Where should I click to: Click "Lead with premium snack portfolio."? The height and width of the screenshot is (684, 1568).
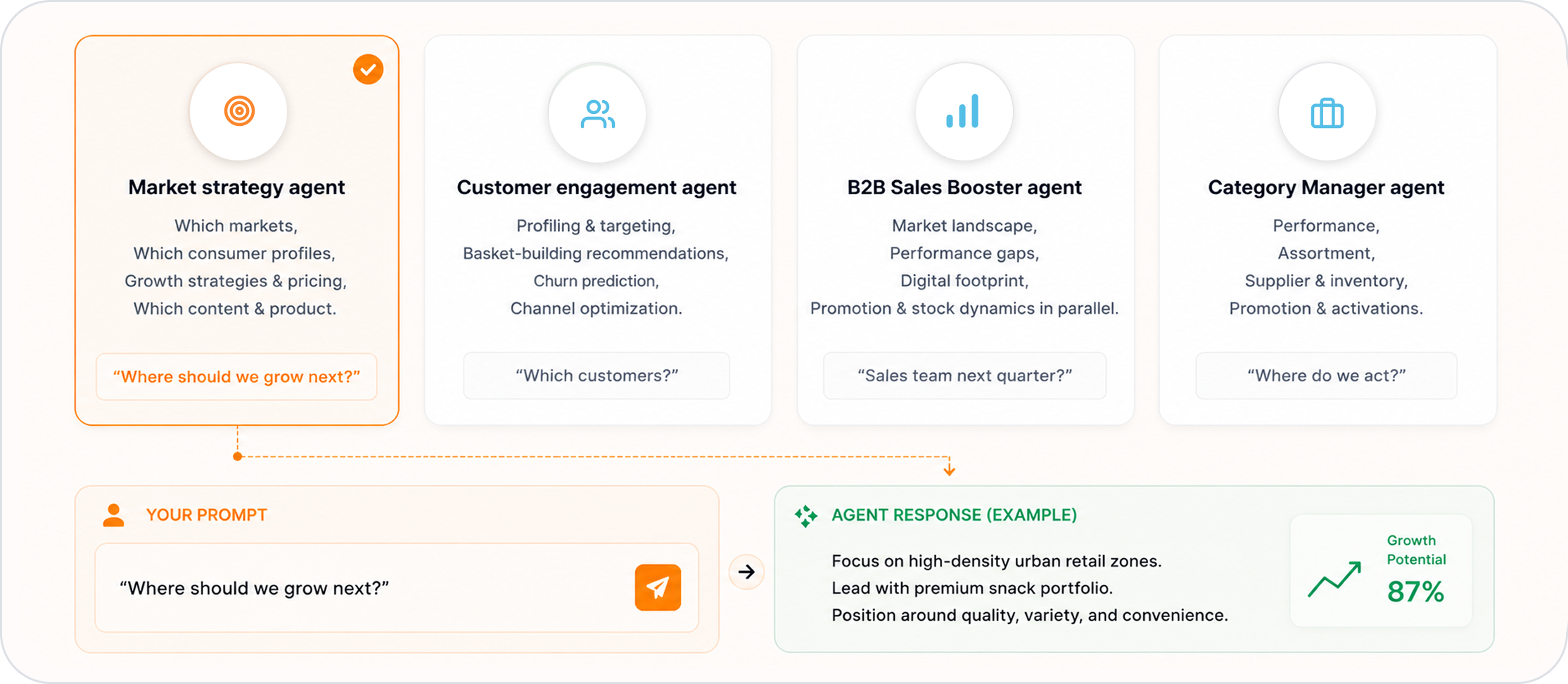pos(972,588)
